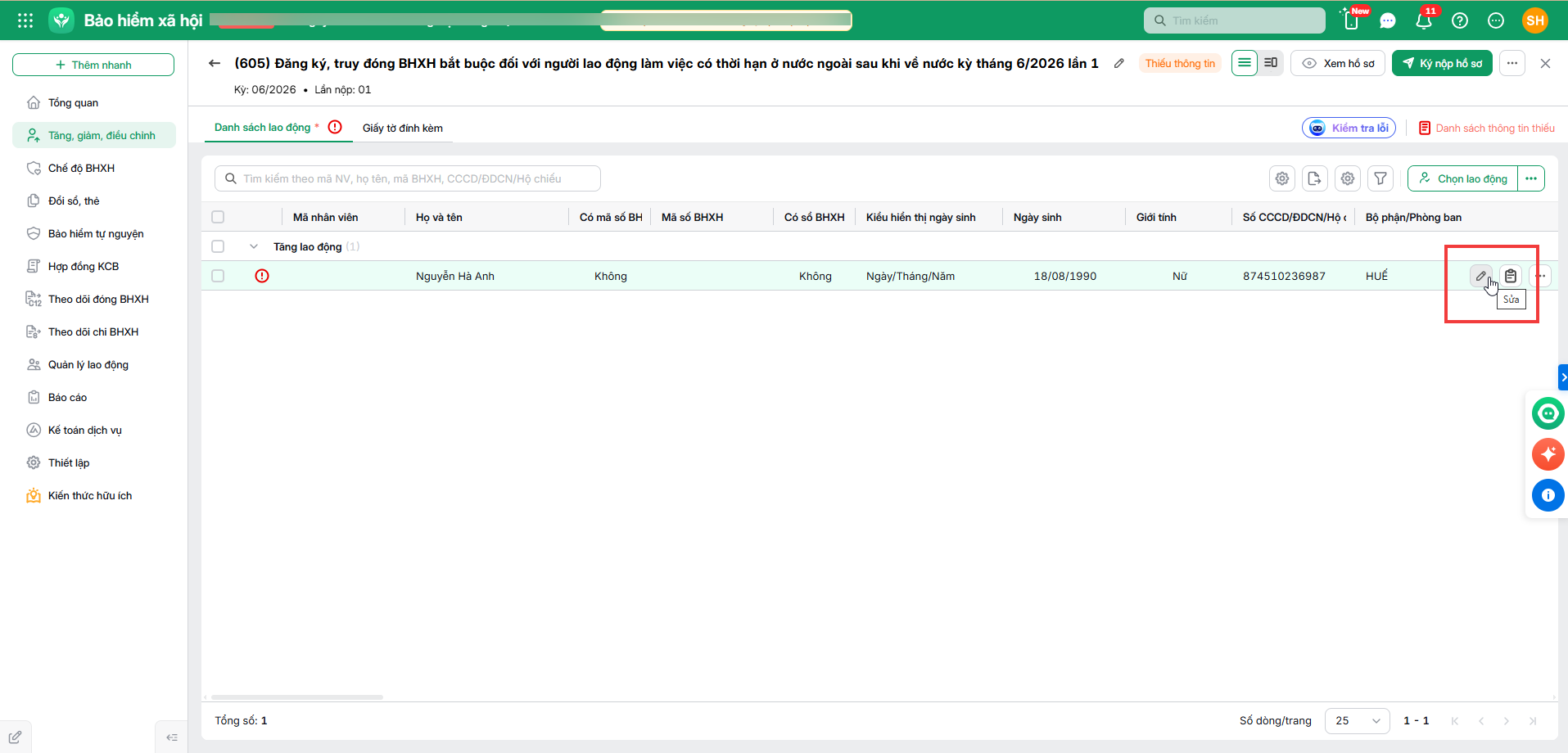
Task: Open Danh sách thông tin thiếu link
Action: [1486, 128]
